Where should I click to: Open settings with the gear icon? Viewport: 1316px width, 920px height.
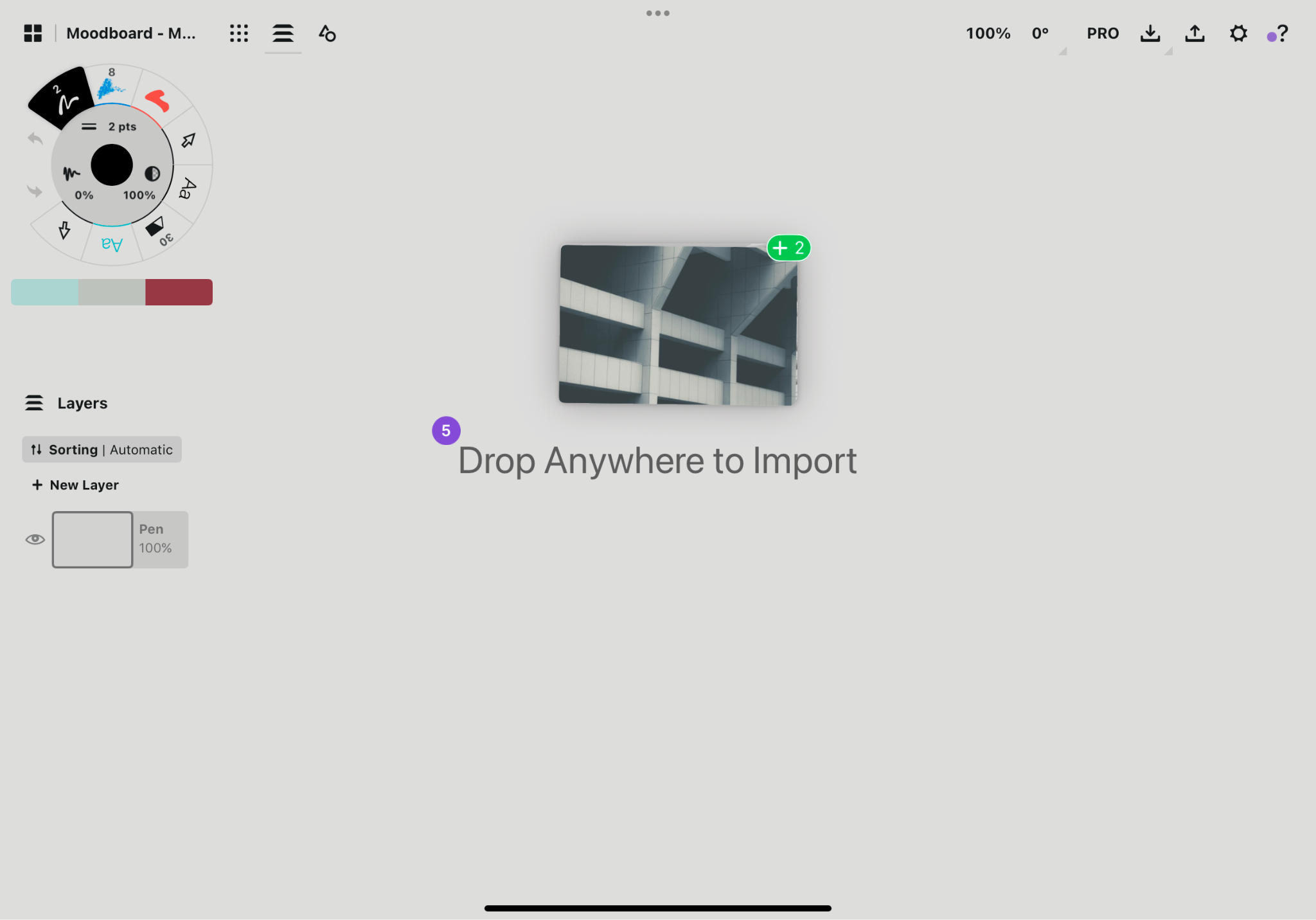[x=1238, y=33]
